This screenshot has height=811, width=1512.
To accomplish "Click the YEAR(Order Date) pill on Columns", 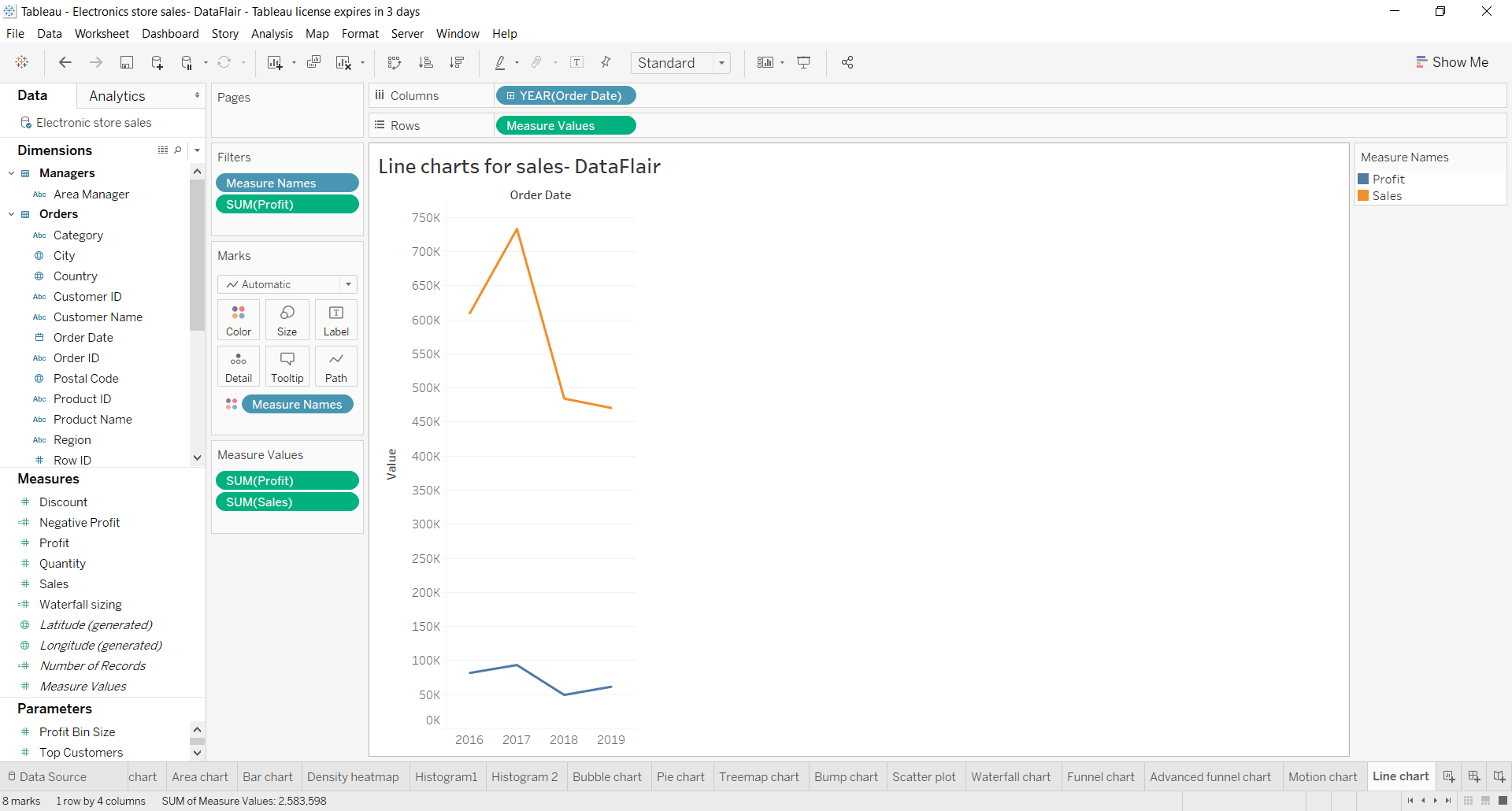I will coord(565,96).
